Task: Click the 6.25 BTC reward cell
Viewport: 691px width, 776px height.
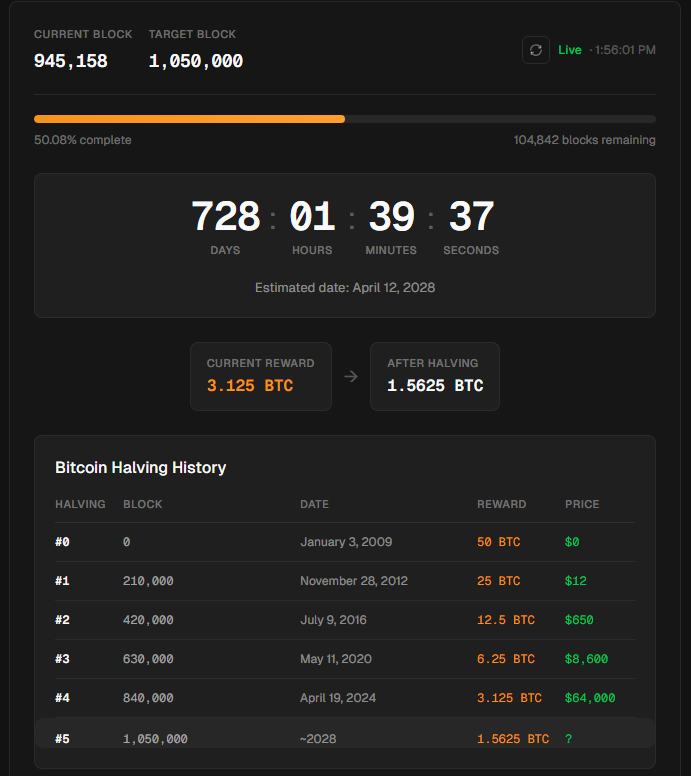Action: (x=506, y=659)
